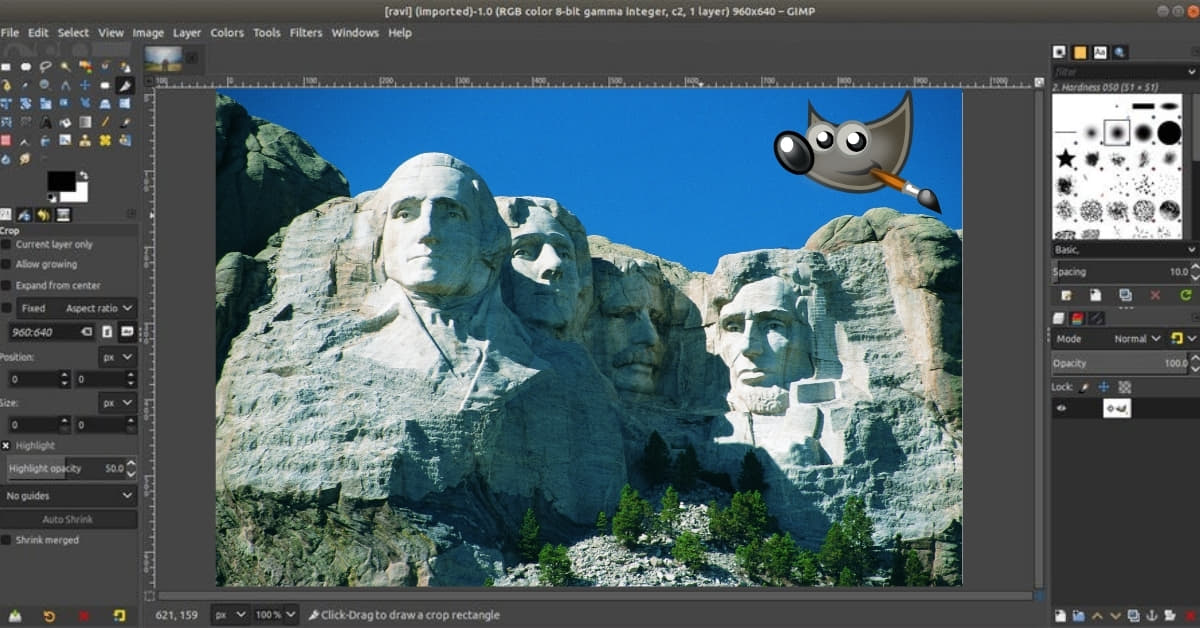This screenshot has height=628, width=1200.
Task: Select the Bucket Fill tool
Action: coord(65,122)
